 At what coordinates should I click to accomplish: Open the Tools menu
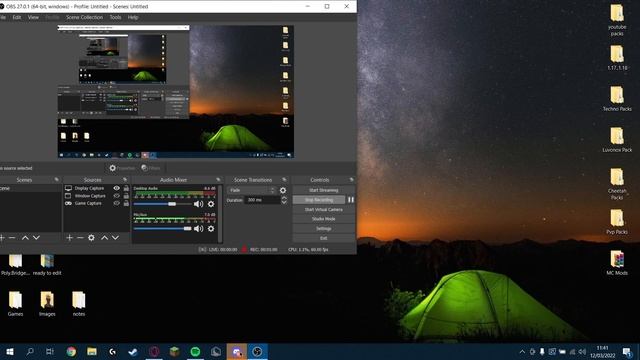point(115,17)
